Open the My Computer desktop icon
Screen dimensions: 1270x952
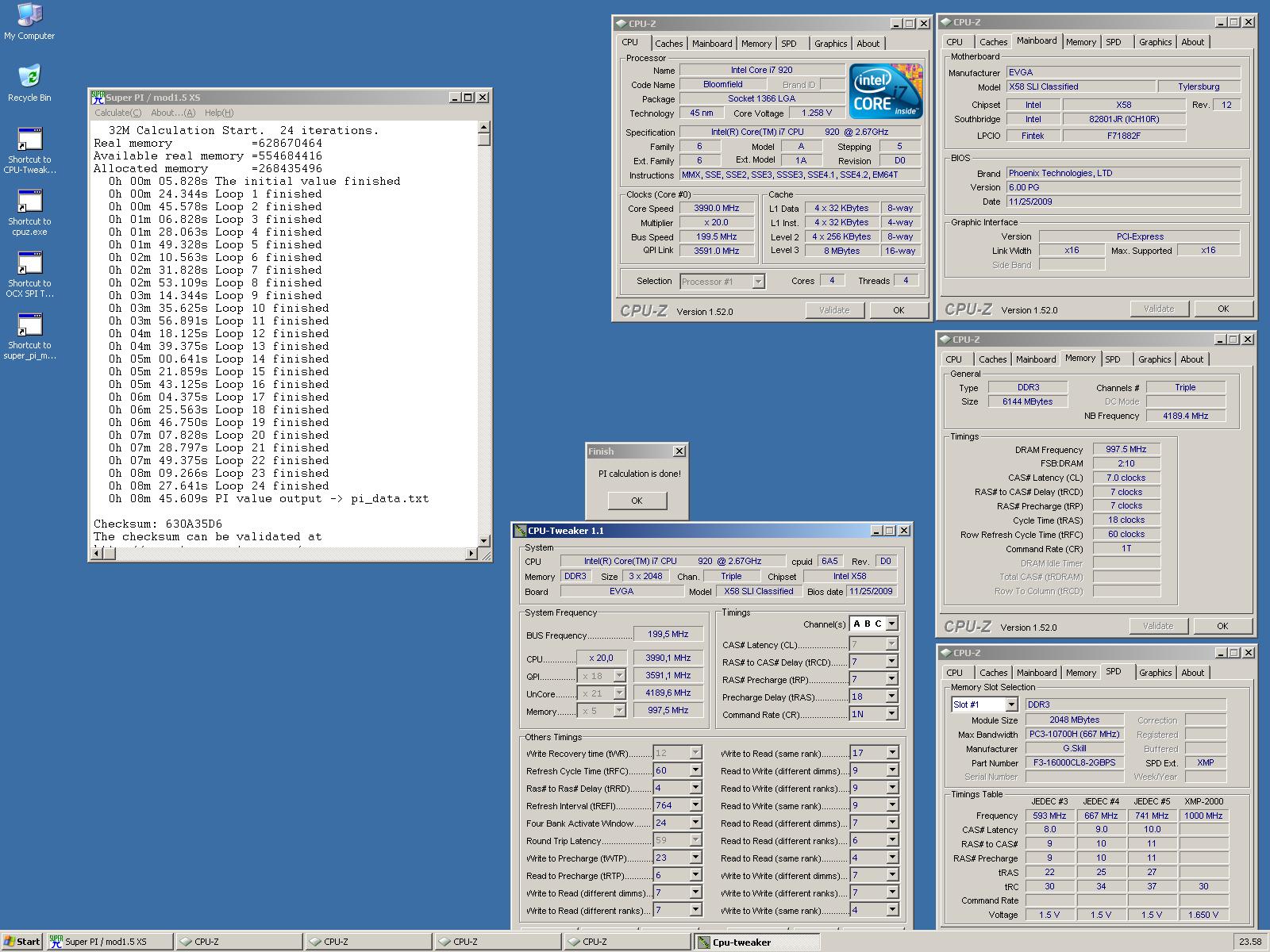(29, 21)
